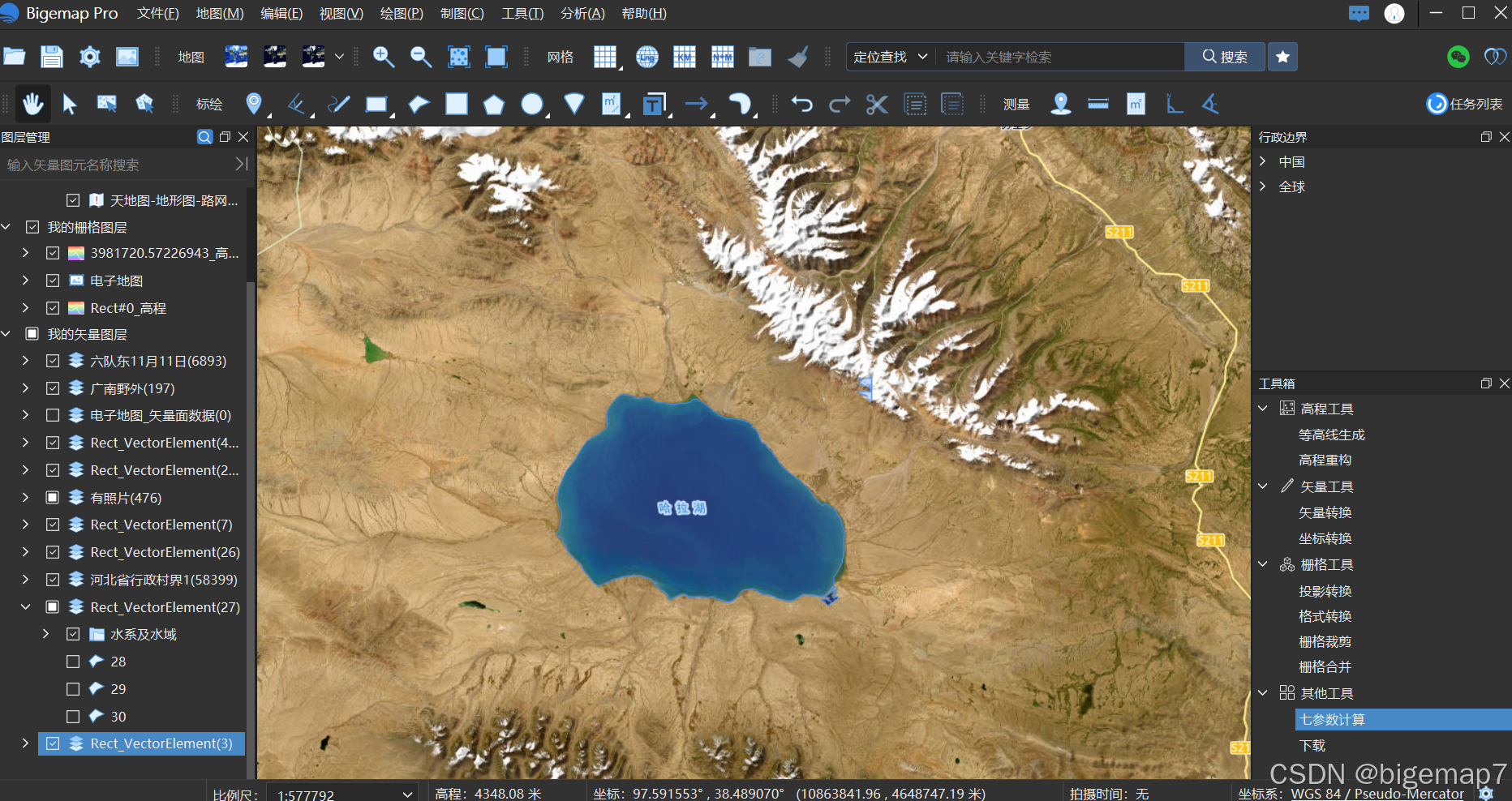Click the grid table icon
The height and width of the screenshot is (801, 1512).
[x=605, y=57]
